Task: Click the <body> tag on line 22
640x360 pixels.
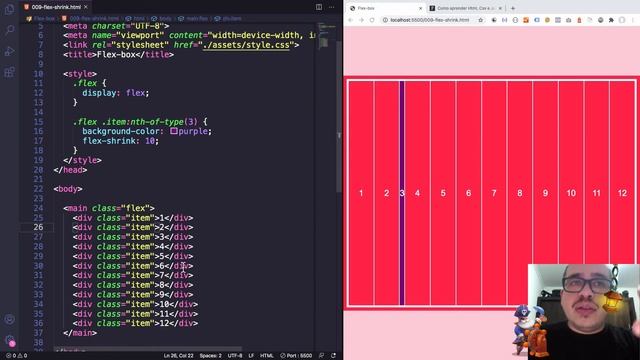Action: click(x=68, y=189)
